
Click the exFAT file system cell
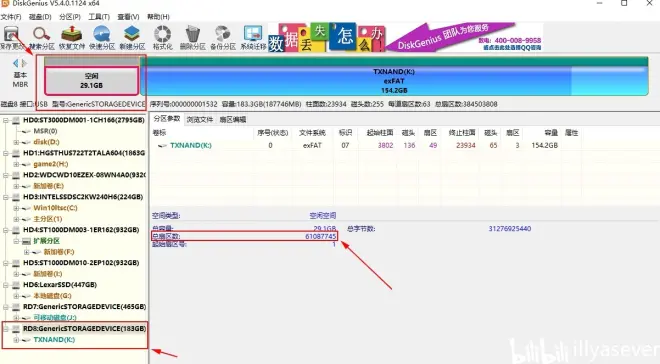(x=312, y=146)
